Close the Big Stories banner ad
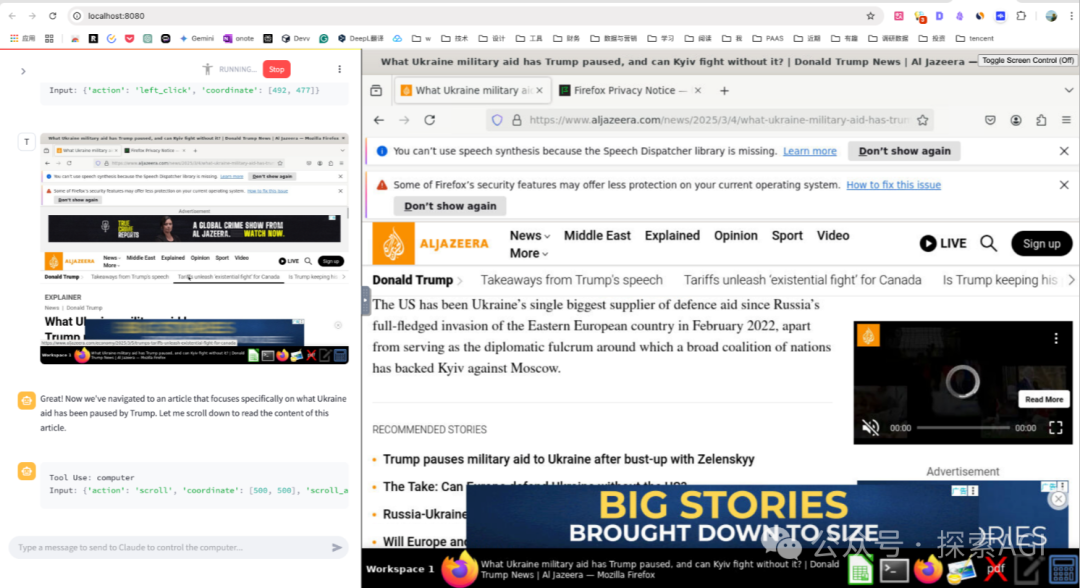 [1058, 498]
